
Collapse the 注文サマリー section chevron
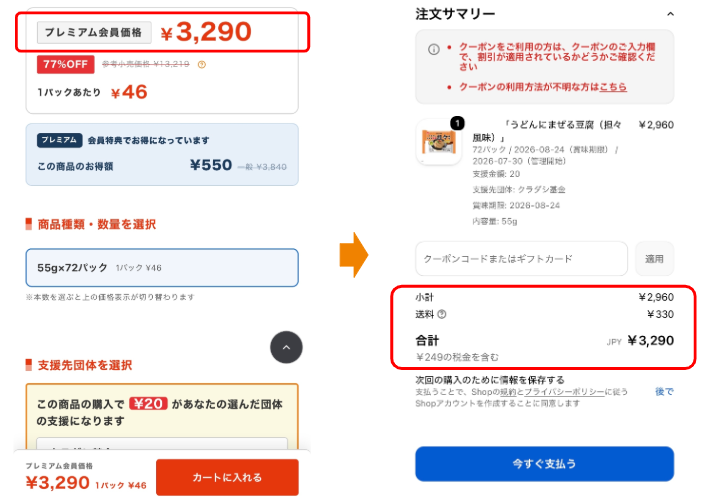670,14
